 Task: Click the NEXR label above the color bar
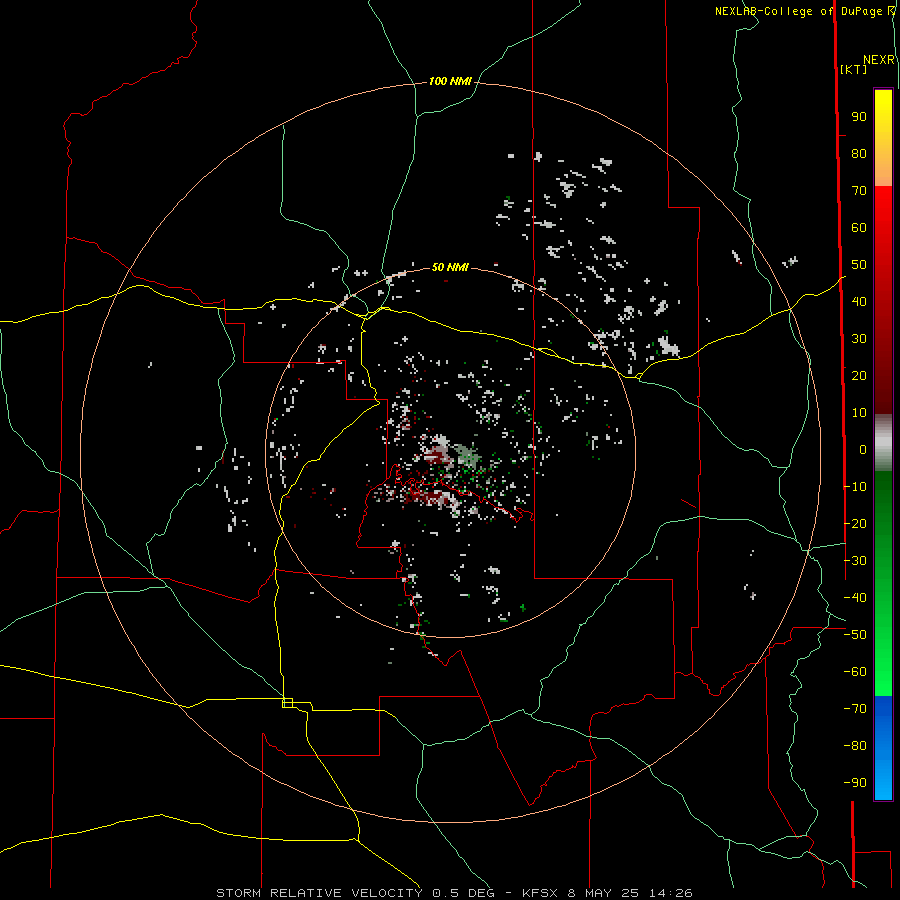pos(878,60)
